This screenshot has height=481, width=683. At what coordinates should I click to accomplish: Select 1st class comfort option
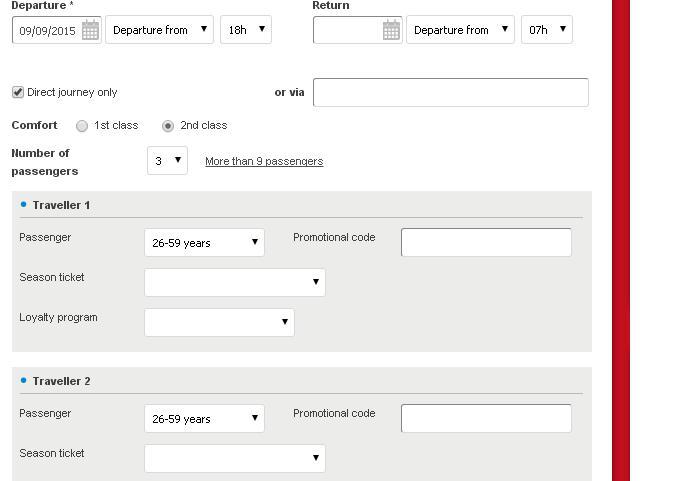pyautogui.click(x=82, y=126)
